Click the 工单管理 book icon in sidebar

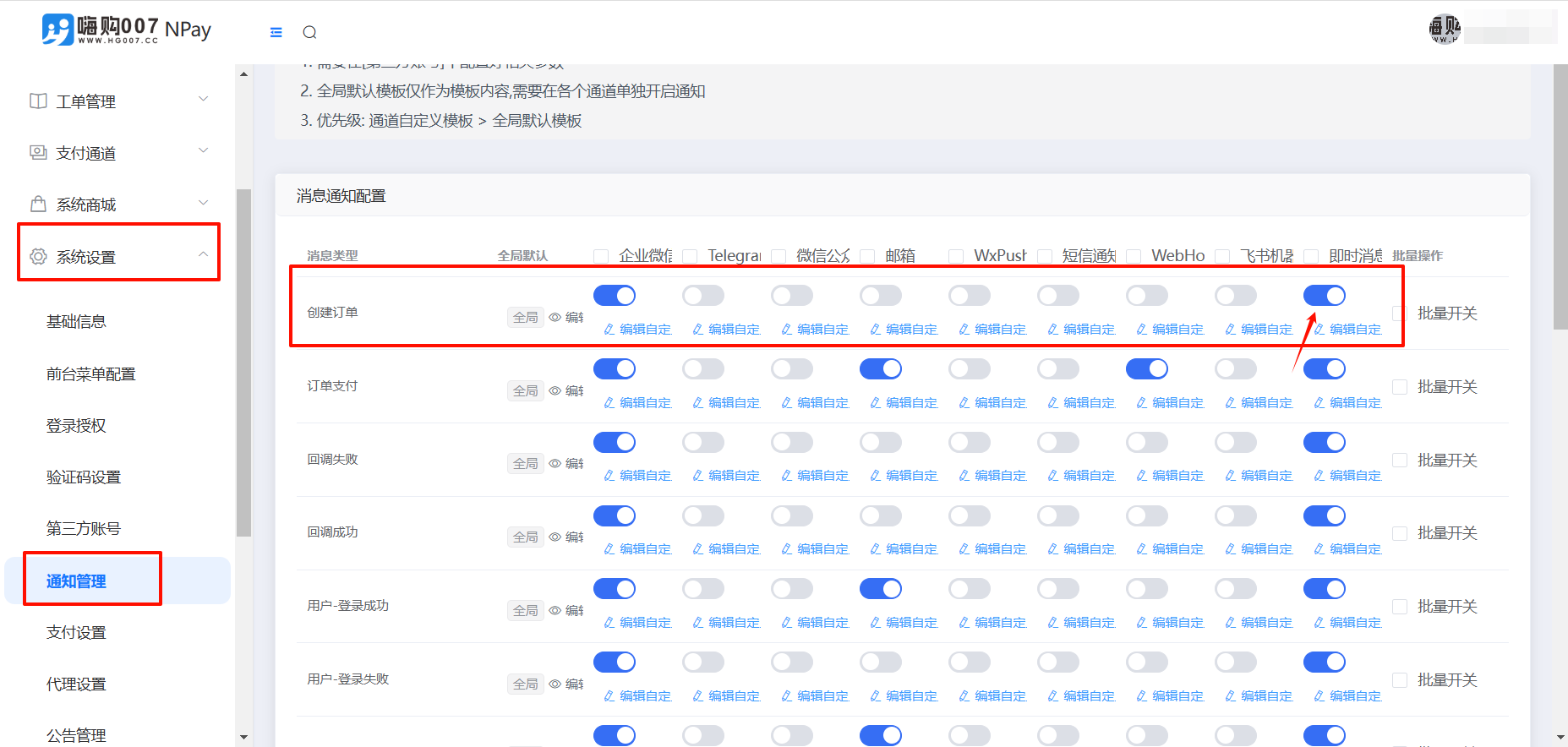click(x=38, y=101)
